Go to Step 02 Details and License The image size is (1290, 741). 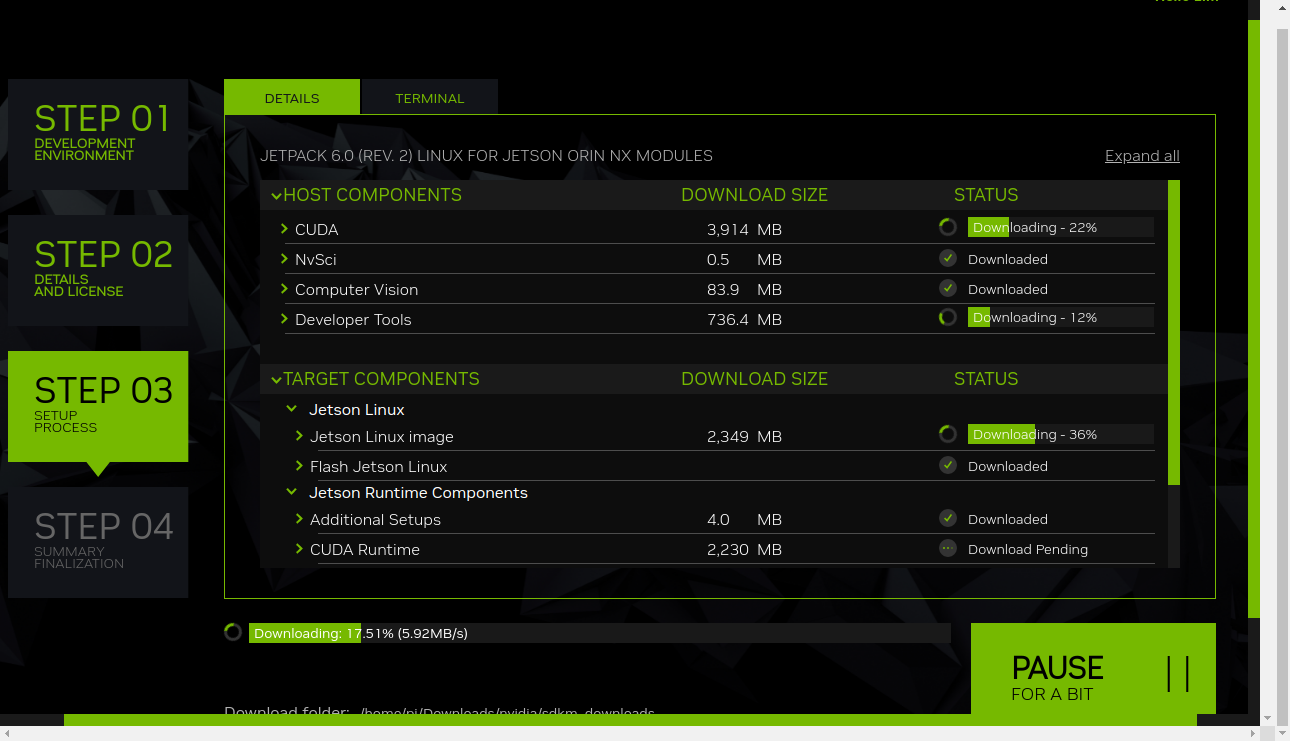click(x=98, y=270)
